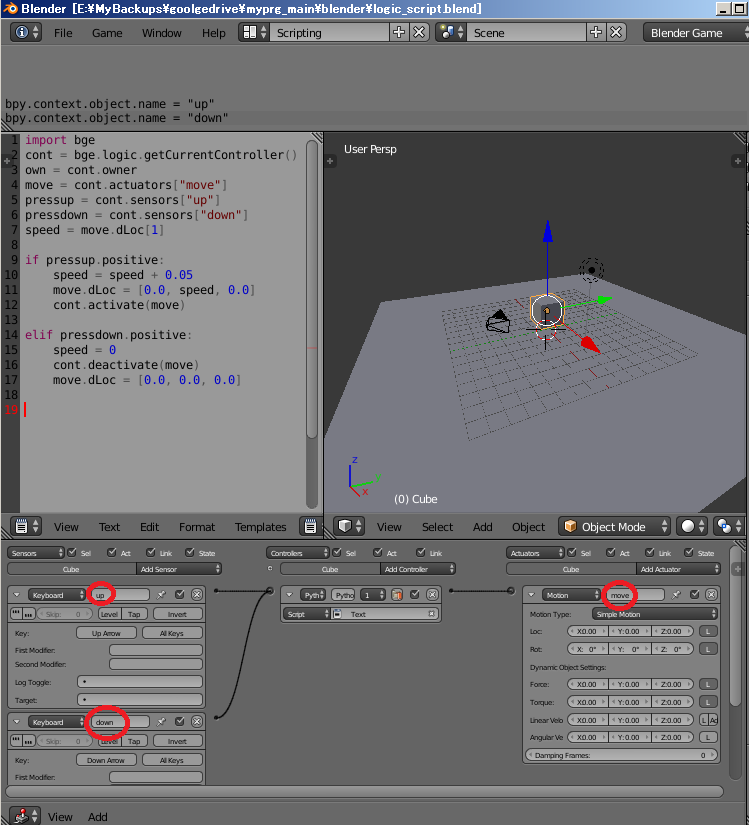Open the pivot point selector
Image resolution: width=749 pixels, height=825 pixels.
tap(729, 527)
